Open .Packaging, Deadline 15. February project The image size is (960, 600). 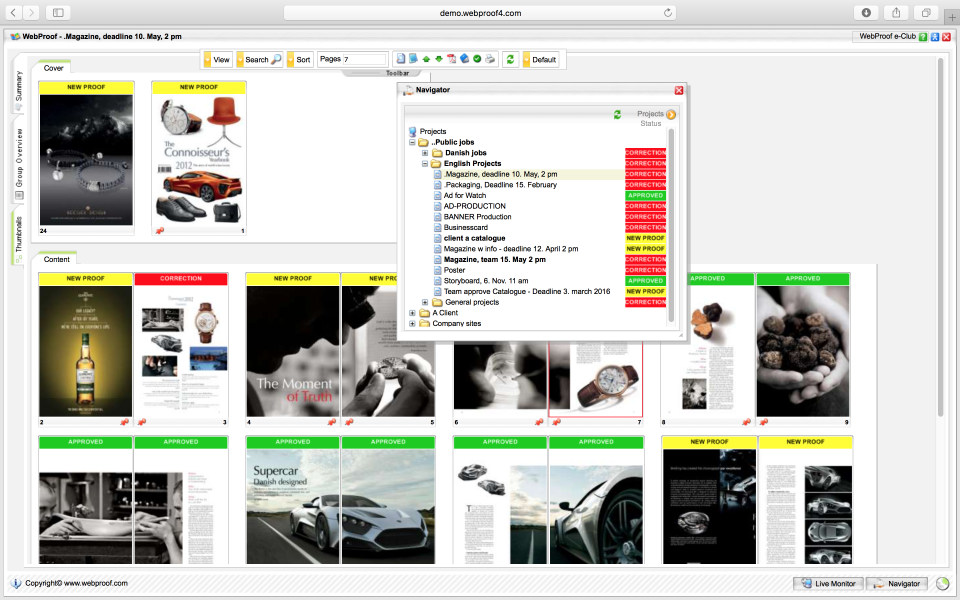coord(500,185)
